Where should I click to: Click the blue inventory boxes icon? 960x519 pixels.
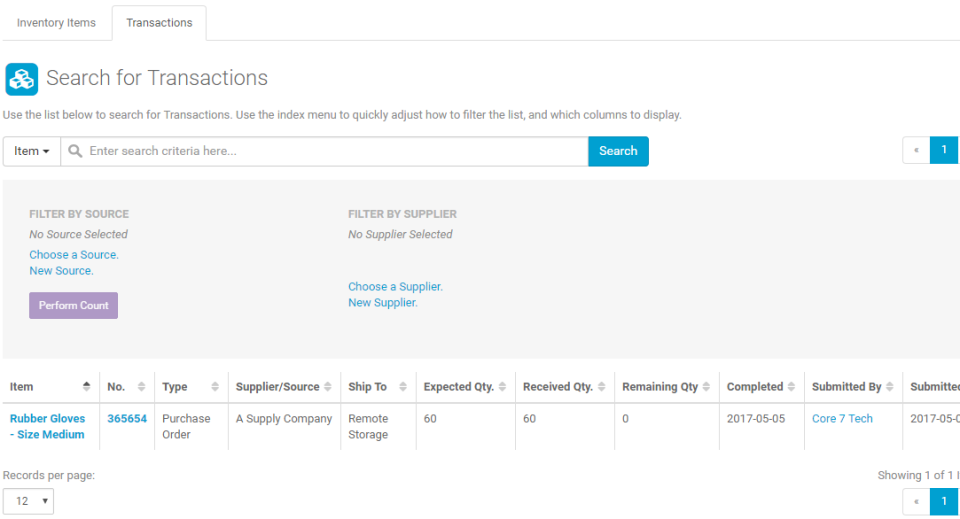21,79
